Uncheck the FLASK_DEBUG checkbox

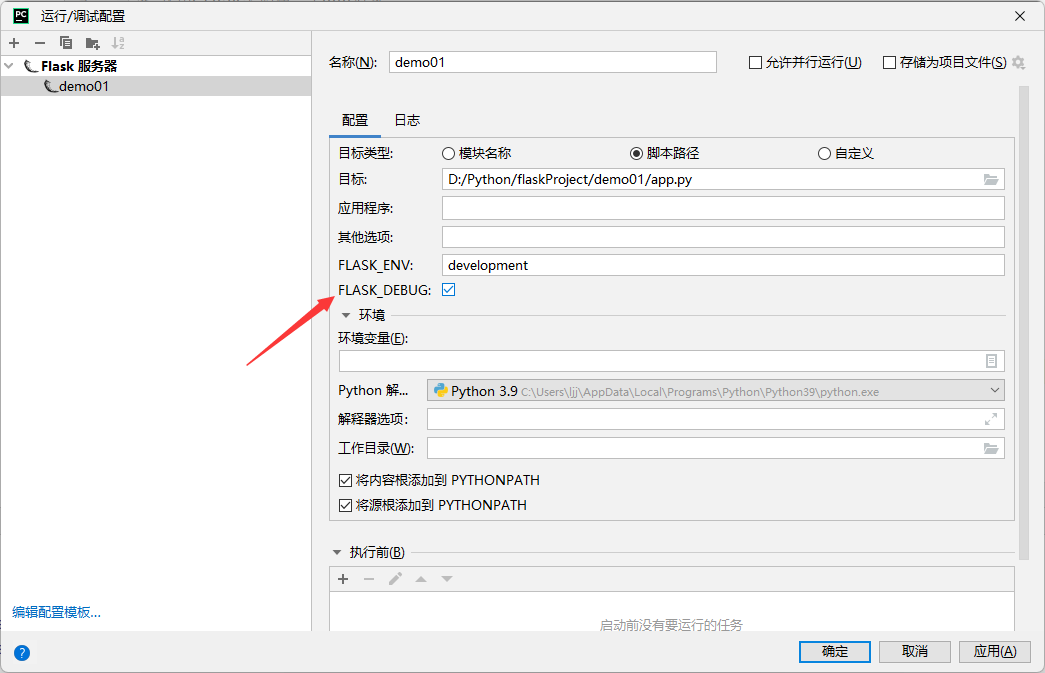(448, 289)
